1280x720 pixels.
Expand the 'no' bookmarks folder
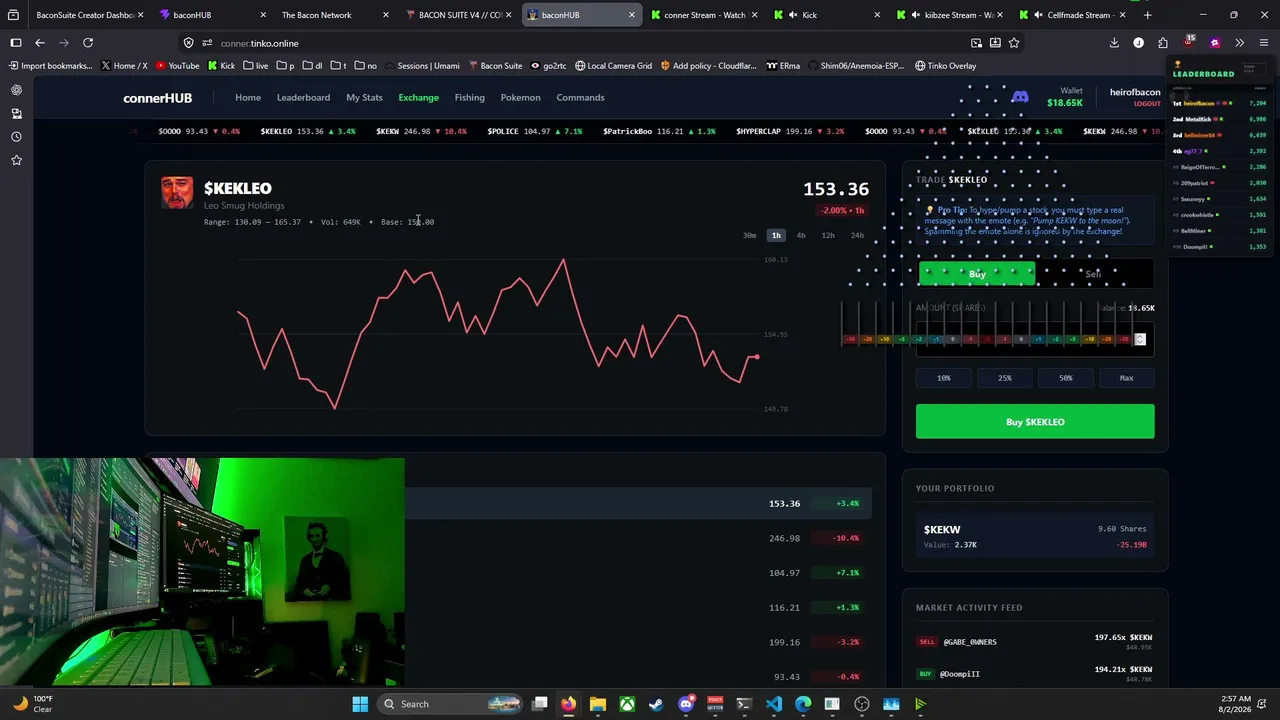tap(365, 66)
